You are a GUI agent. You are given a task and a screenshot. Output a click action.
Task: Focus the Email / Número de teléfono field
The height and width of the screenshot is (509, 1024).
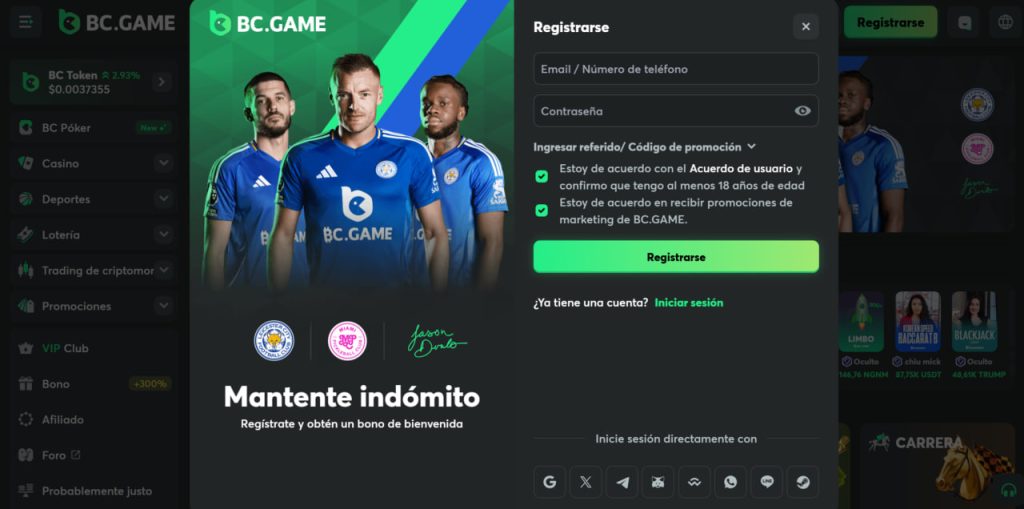(x=676, y=69)
